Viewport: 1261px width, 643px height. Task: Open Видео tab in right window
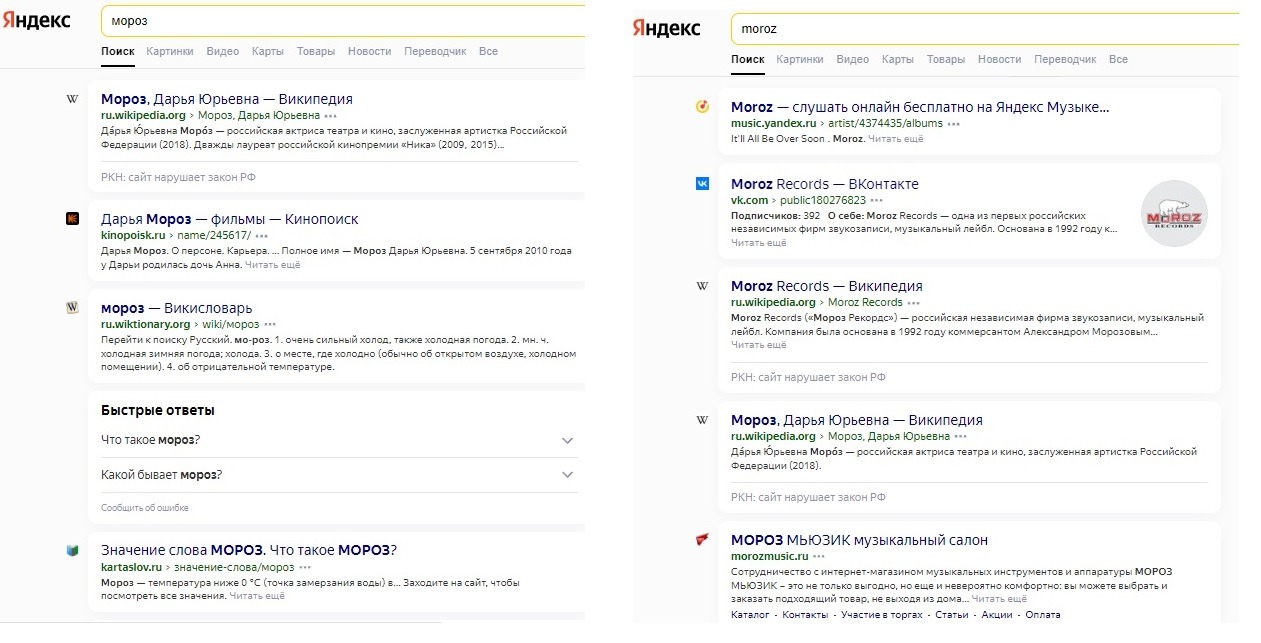point(853,59)
